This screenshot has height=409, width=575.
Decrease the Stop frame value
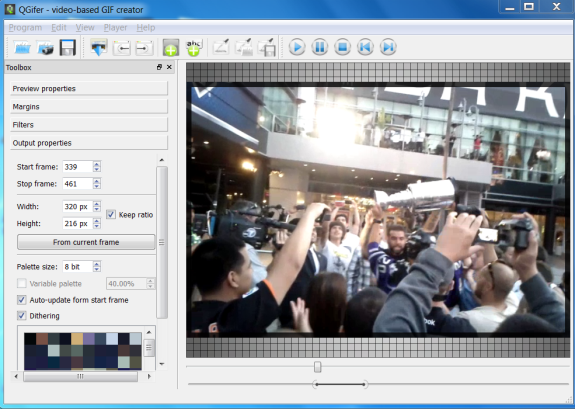pos(96,186)
